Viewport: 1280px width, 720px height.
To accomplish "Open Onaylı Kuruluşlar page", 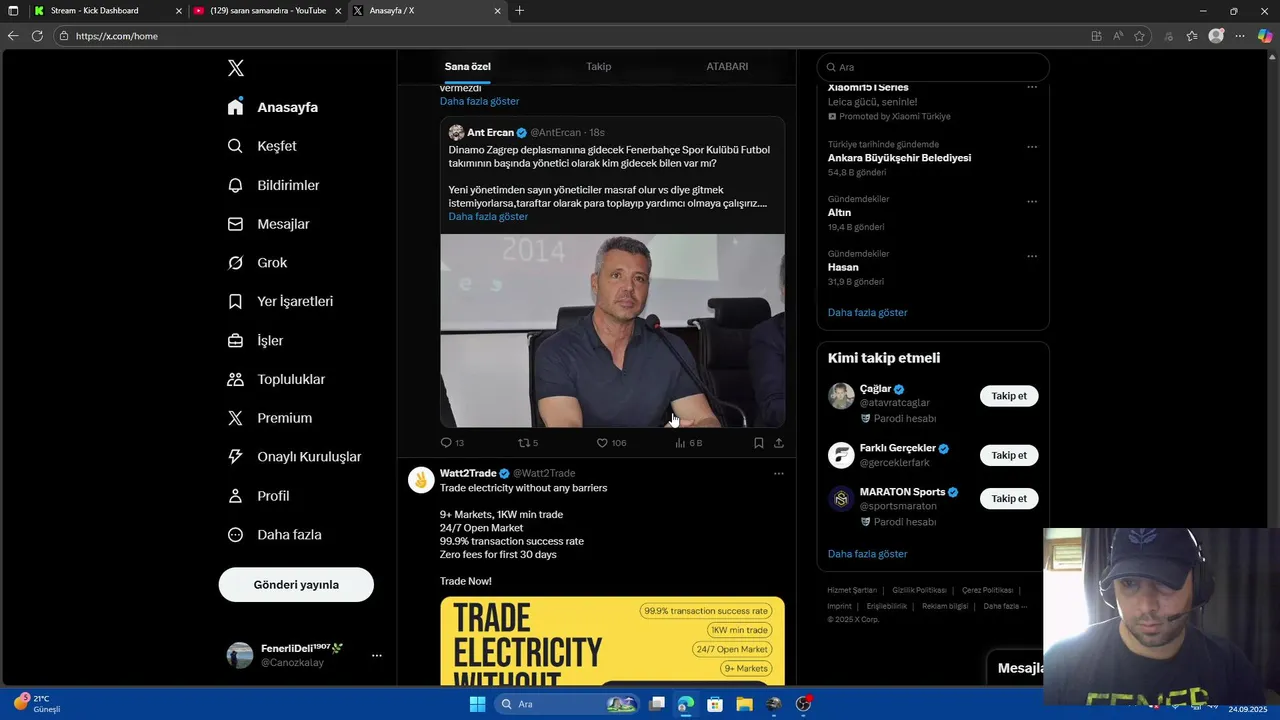I will (x=294, y=457).
